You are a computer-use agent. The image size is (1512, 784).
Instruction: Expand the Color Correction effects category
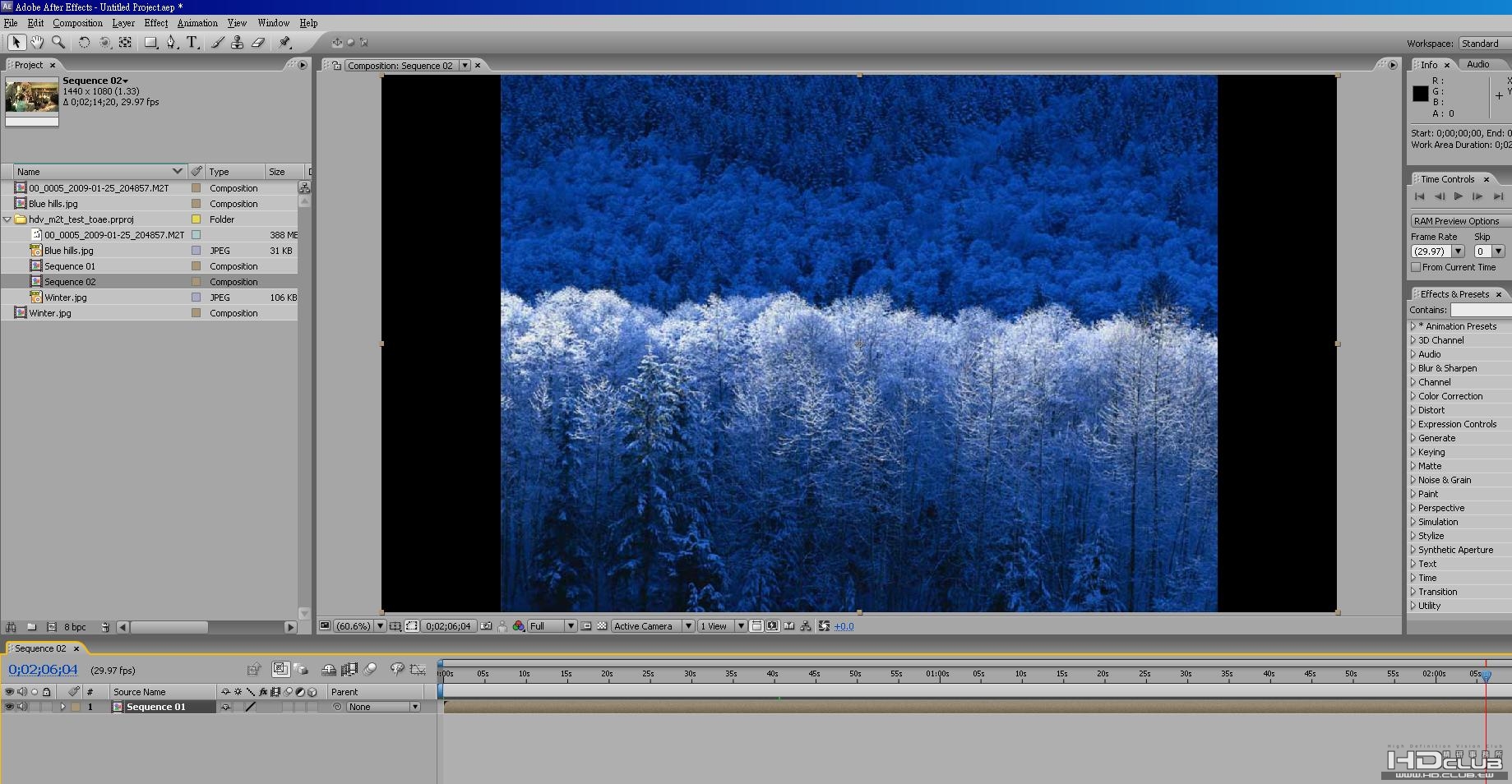[x=1413, y=396]
